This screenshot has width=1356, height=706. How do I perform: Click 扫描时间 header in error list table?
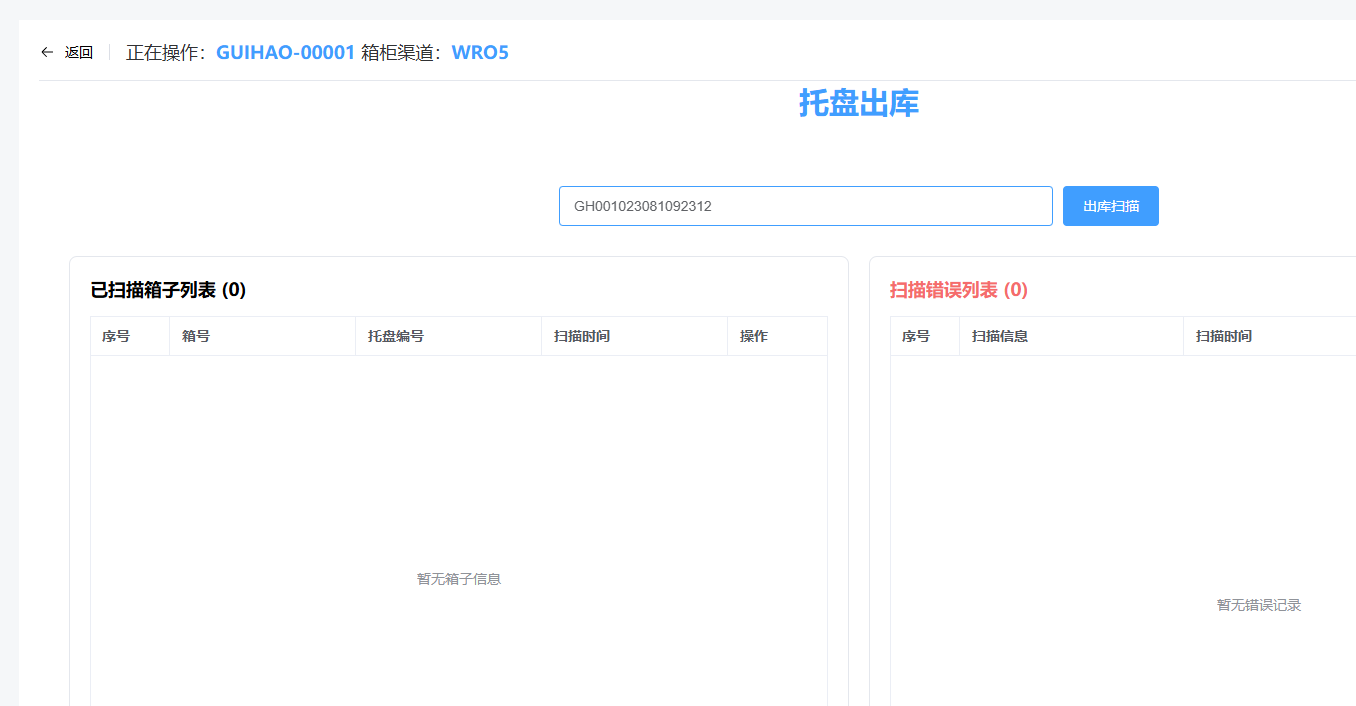[1224, 336]
